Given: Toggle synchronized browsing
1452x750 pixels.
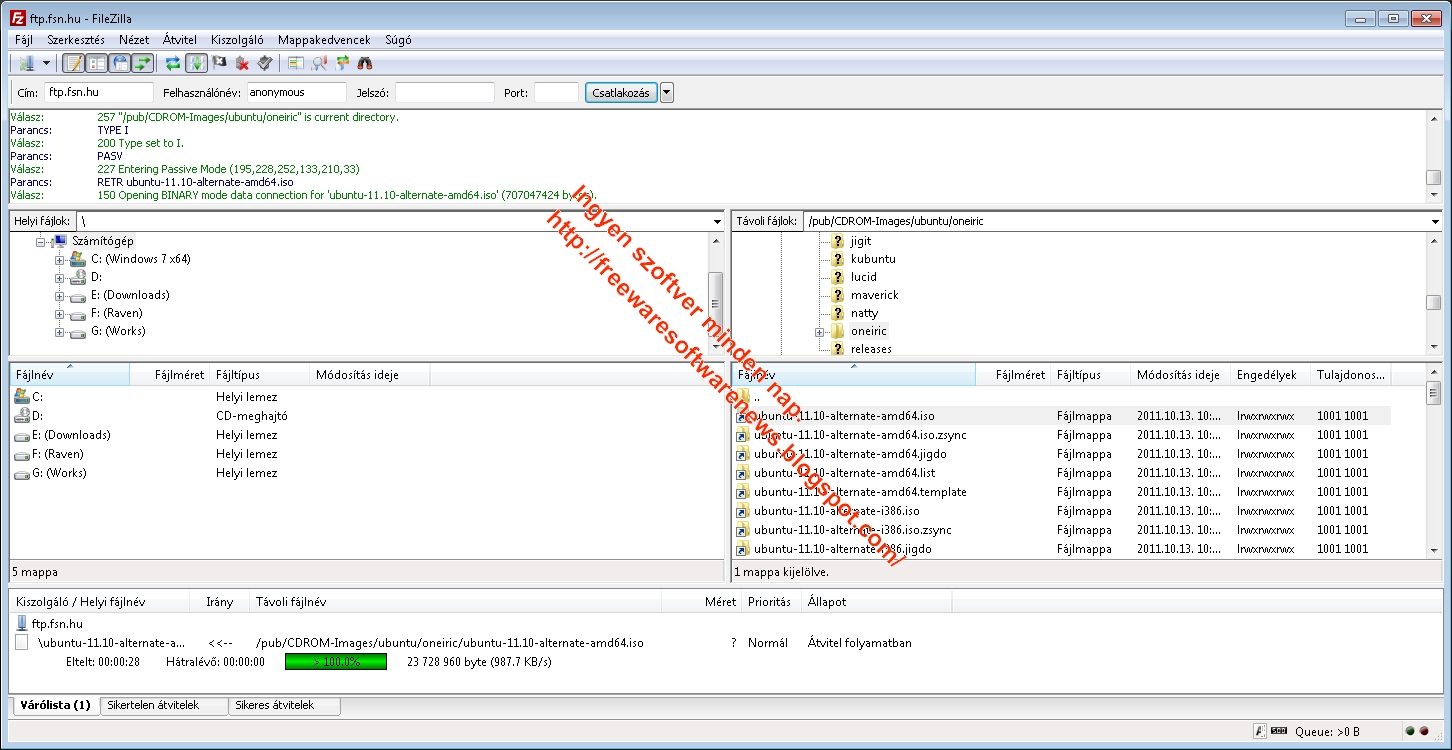Looking at the screenshot, I should (342, 63).
